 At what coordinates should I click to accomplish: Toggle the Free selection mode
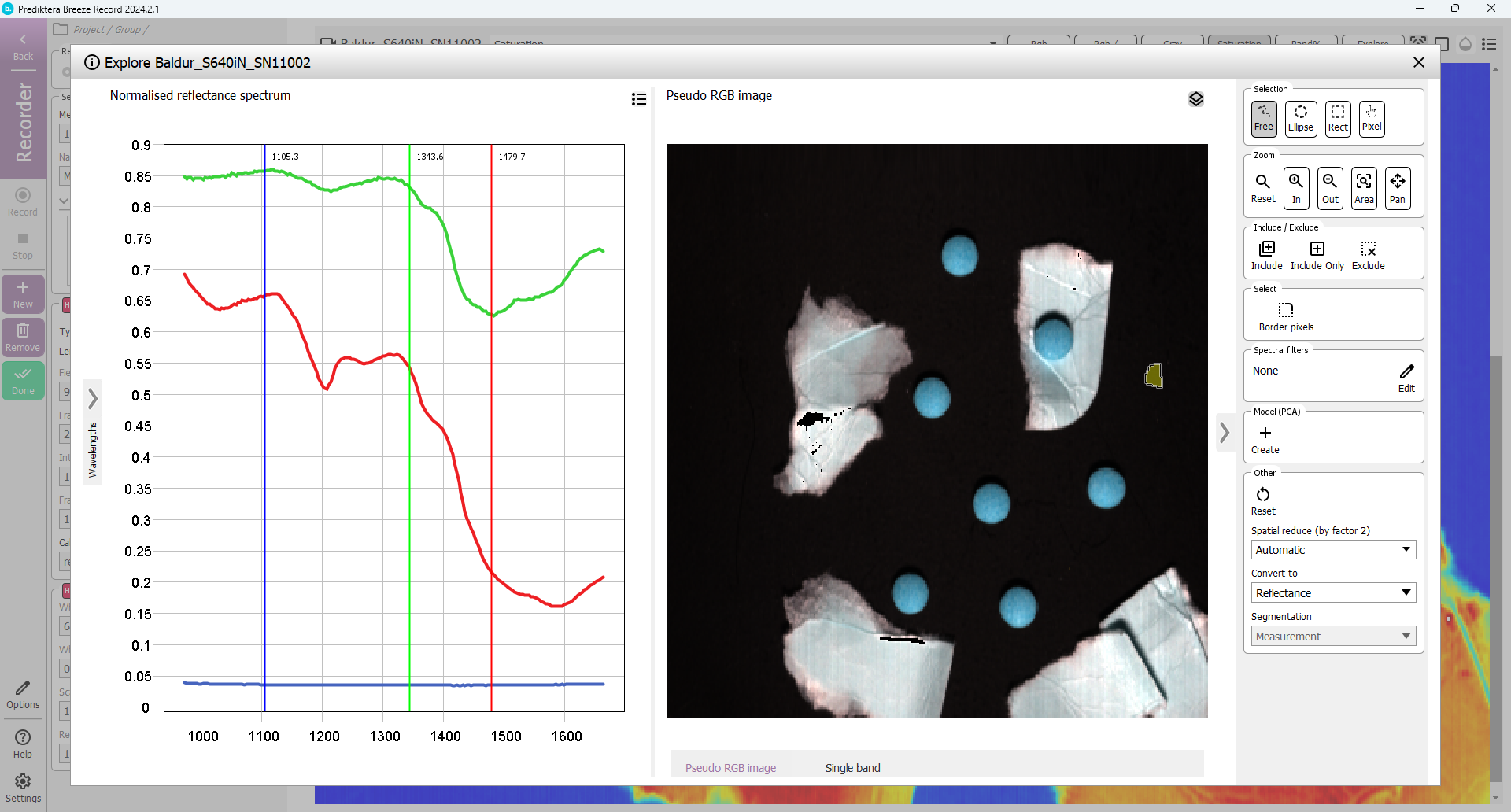click(x=1264, y=119)
